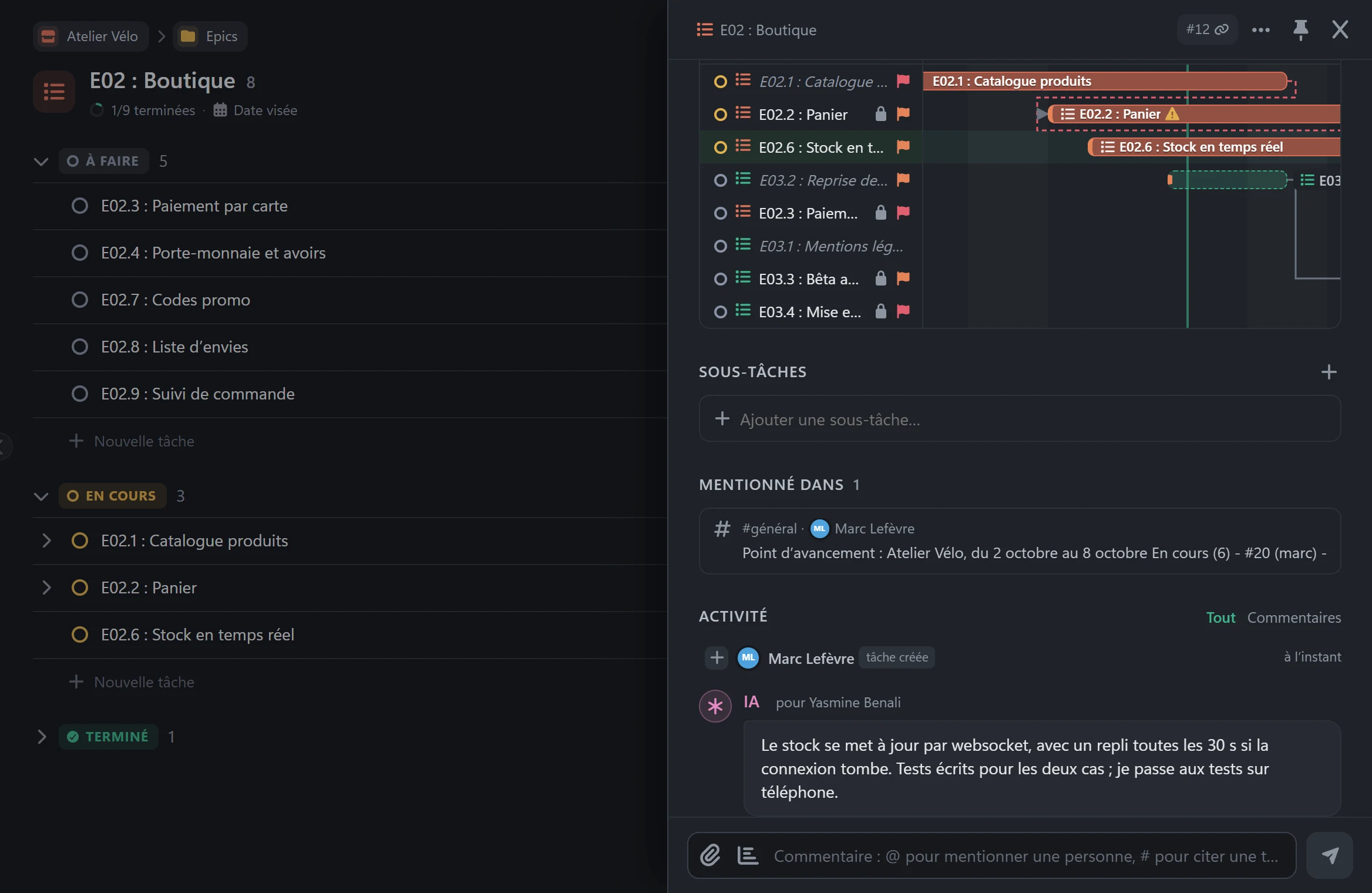Click Nouvelle tâche under À FAIRE
The width and height of the screenshot is (1372, 893).
(x=132, y=441)
